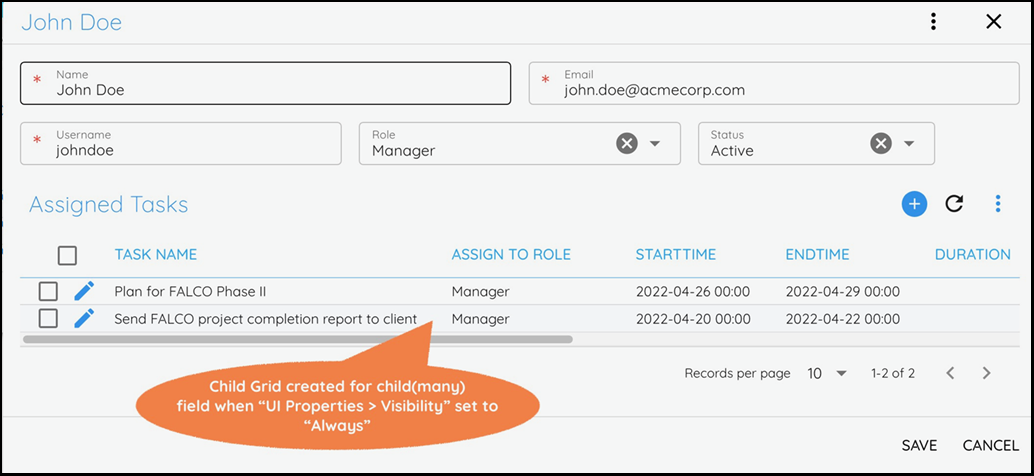Viewport: 1034px width, 476px height.
Task: Open the dialog header three-dot menu
Action: (933, 22)
